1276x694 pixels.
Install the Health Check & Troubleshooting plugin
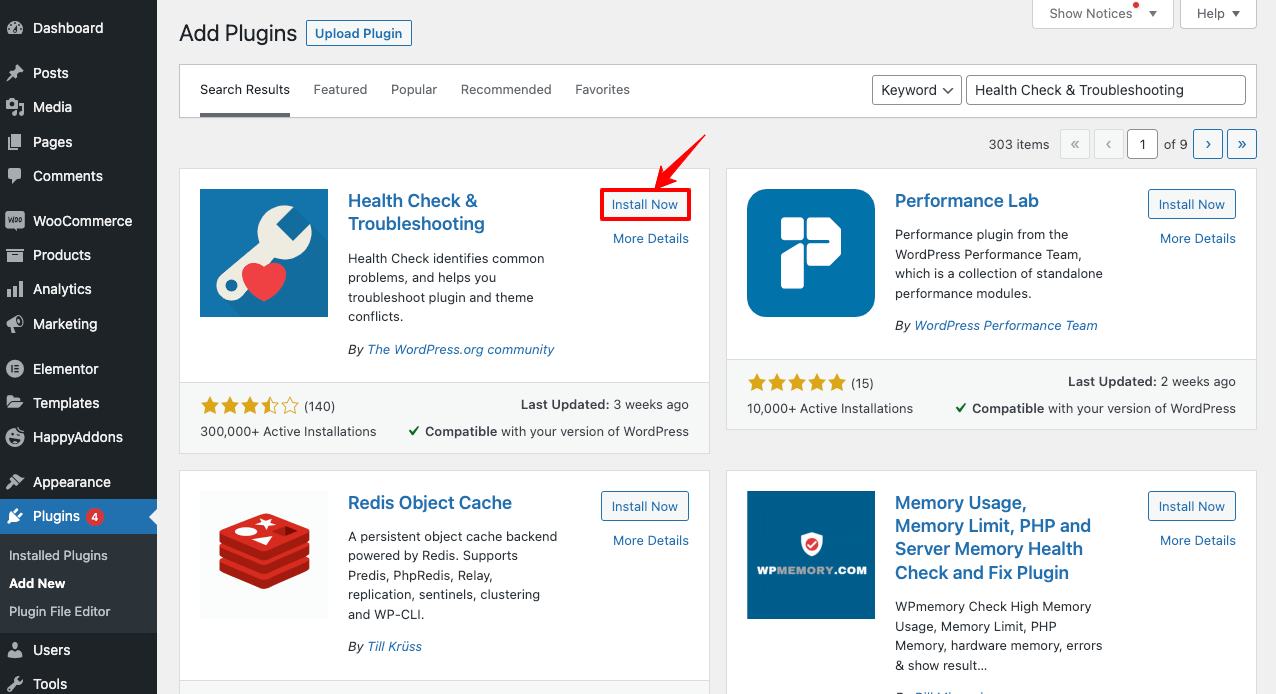645,204
